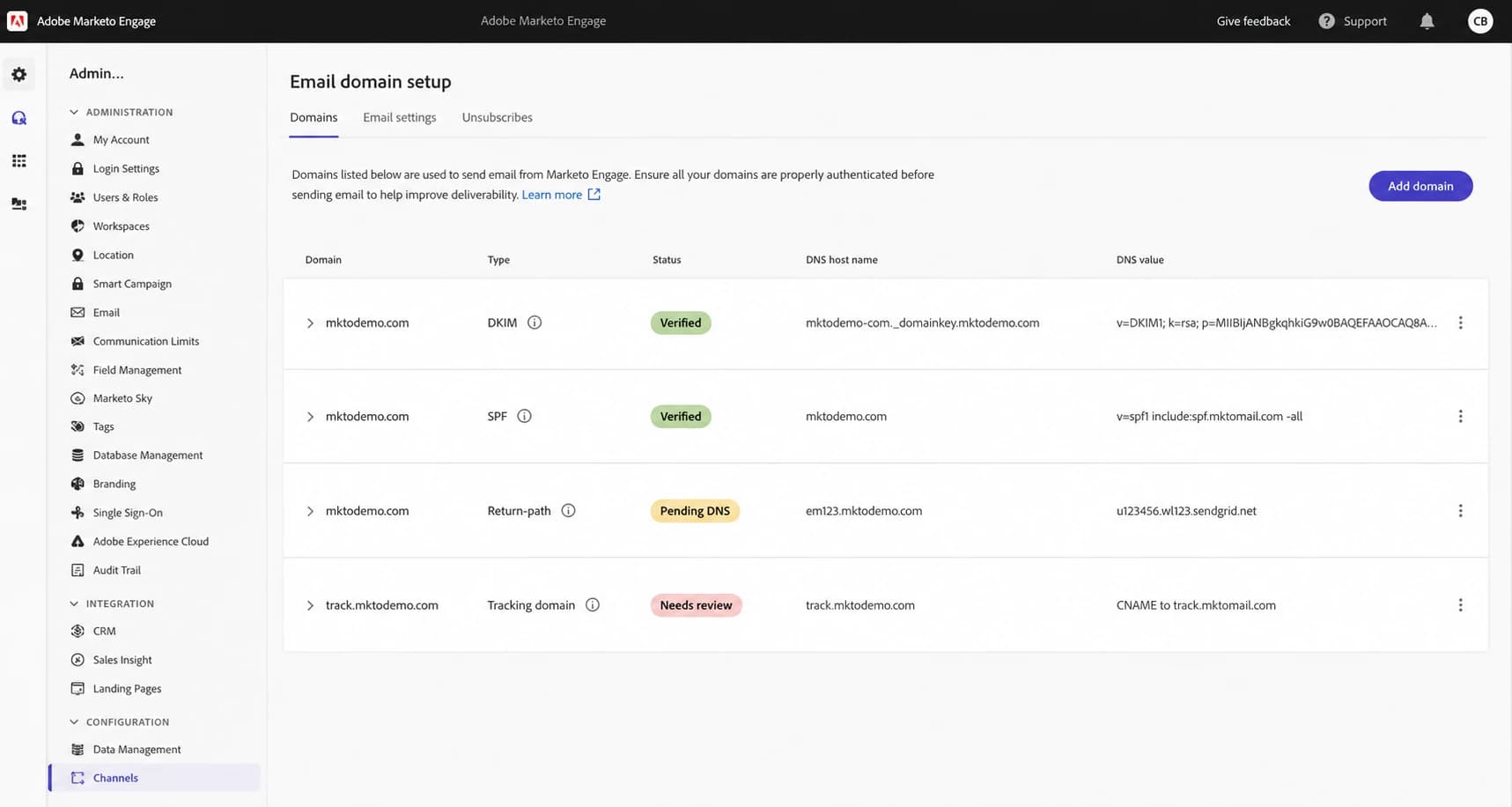Click the Branding palette icon
This screenshot has height=807, width=1512.
point(77,484)
